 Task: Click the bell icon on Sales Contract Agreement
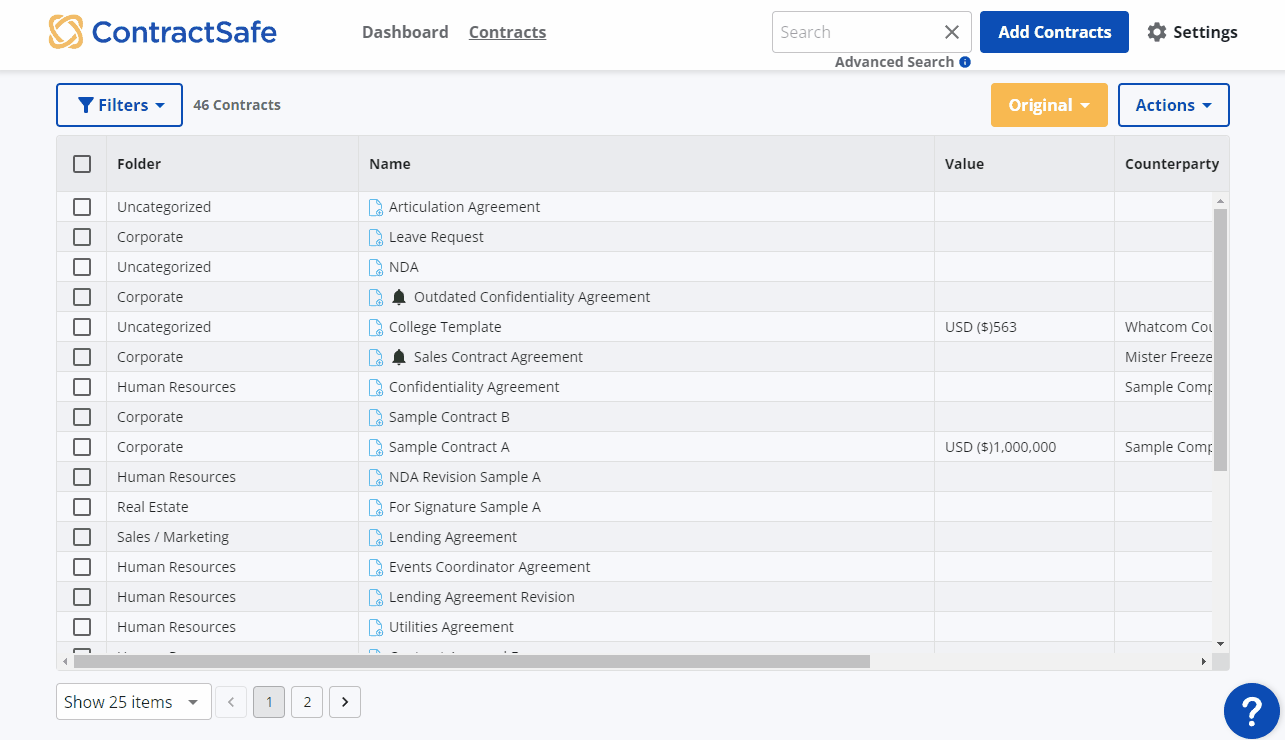399,357
